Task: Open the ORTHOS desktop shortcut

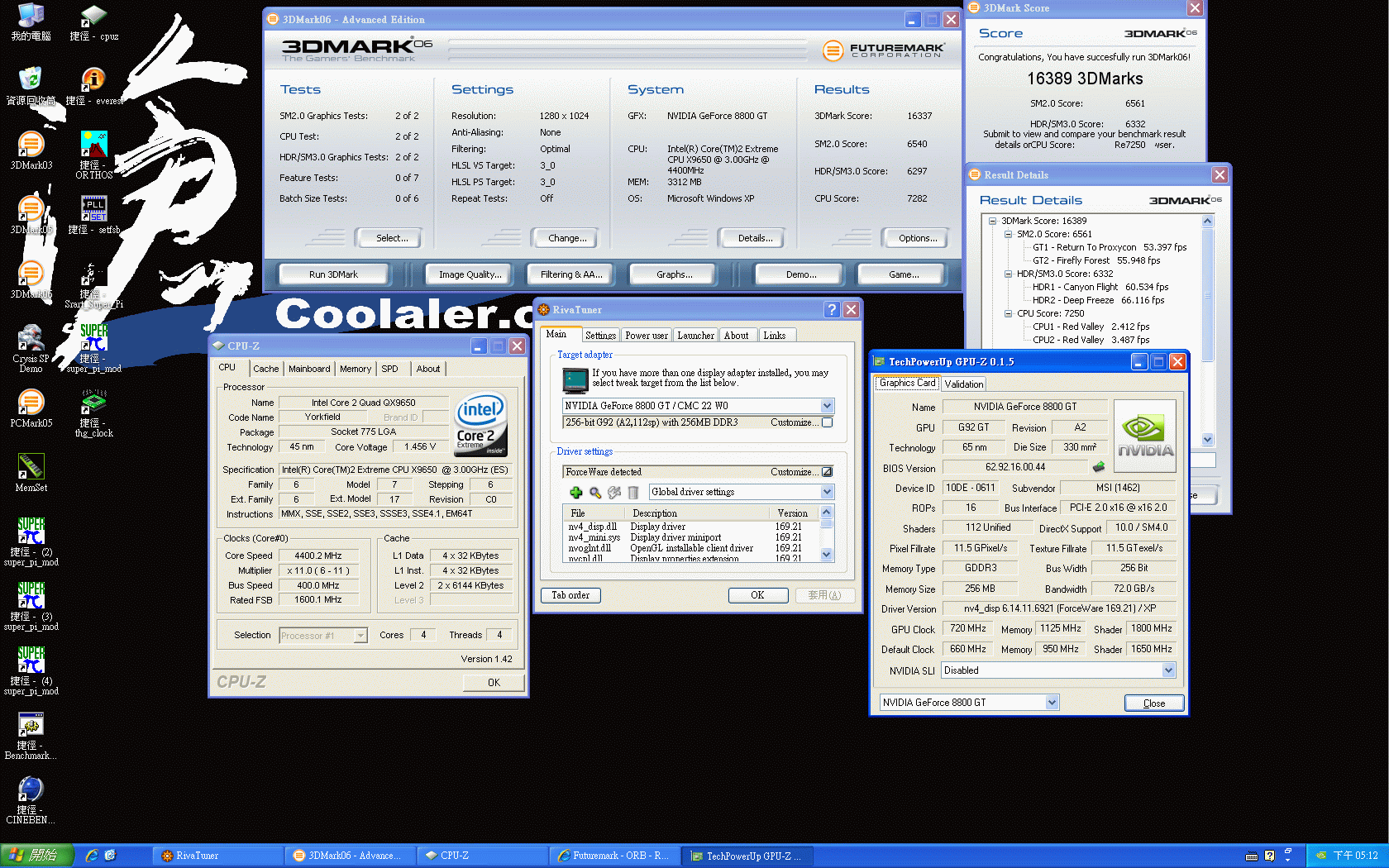Action: tap(93, 155)
